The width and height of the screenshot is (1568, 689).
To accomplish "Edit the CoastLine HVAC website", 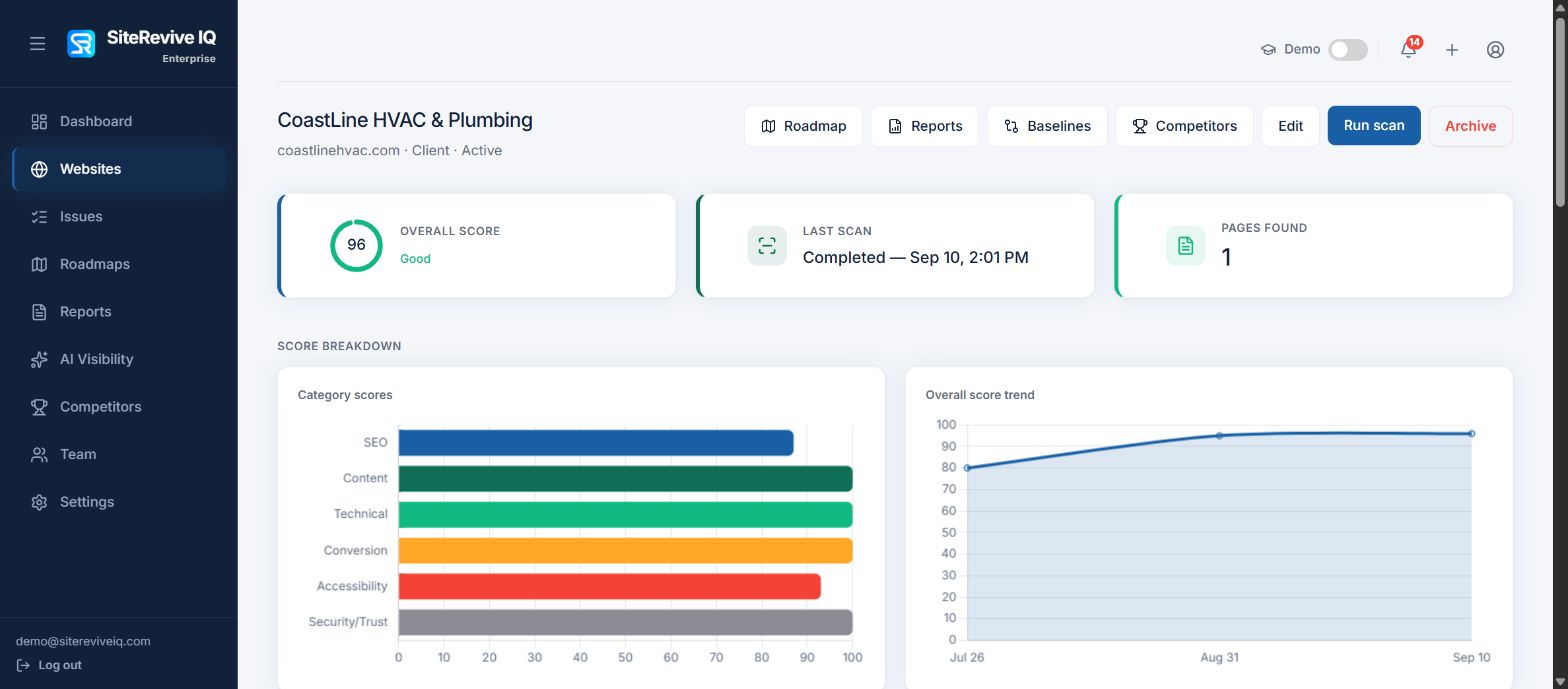I will (1290, 126).
